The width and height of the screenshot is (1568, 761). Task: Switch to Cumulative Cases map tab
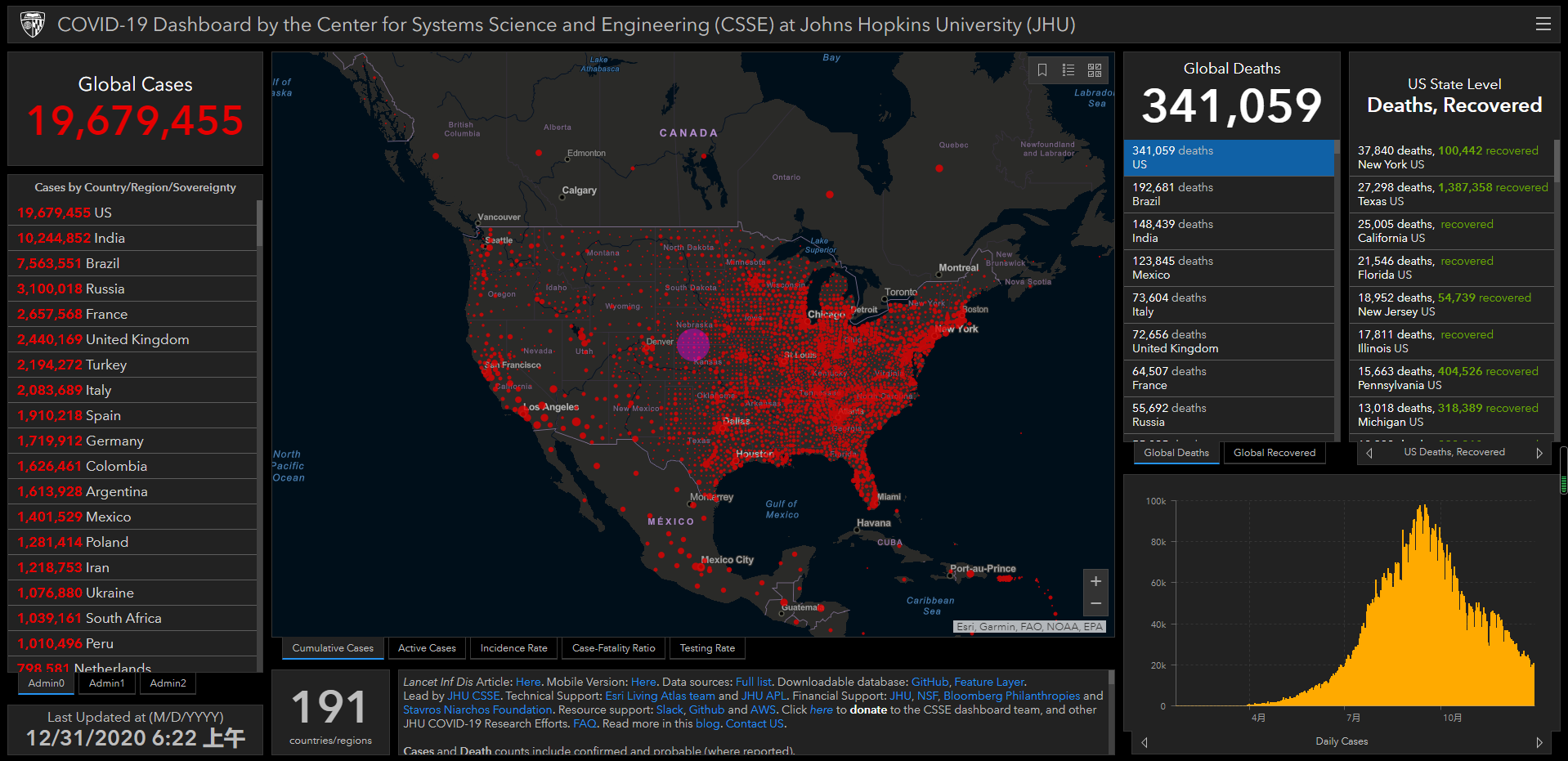pyautogui.click(x=333, y=648)
